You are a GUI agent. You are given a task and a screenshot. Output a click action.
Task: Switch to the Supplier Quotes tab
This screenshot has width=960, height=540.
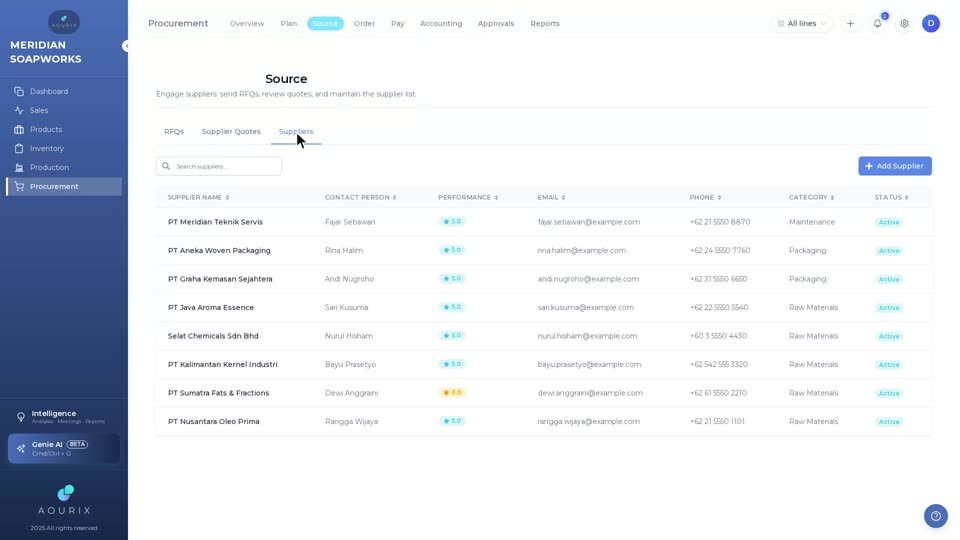[x=231, y=132]
